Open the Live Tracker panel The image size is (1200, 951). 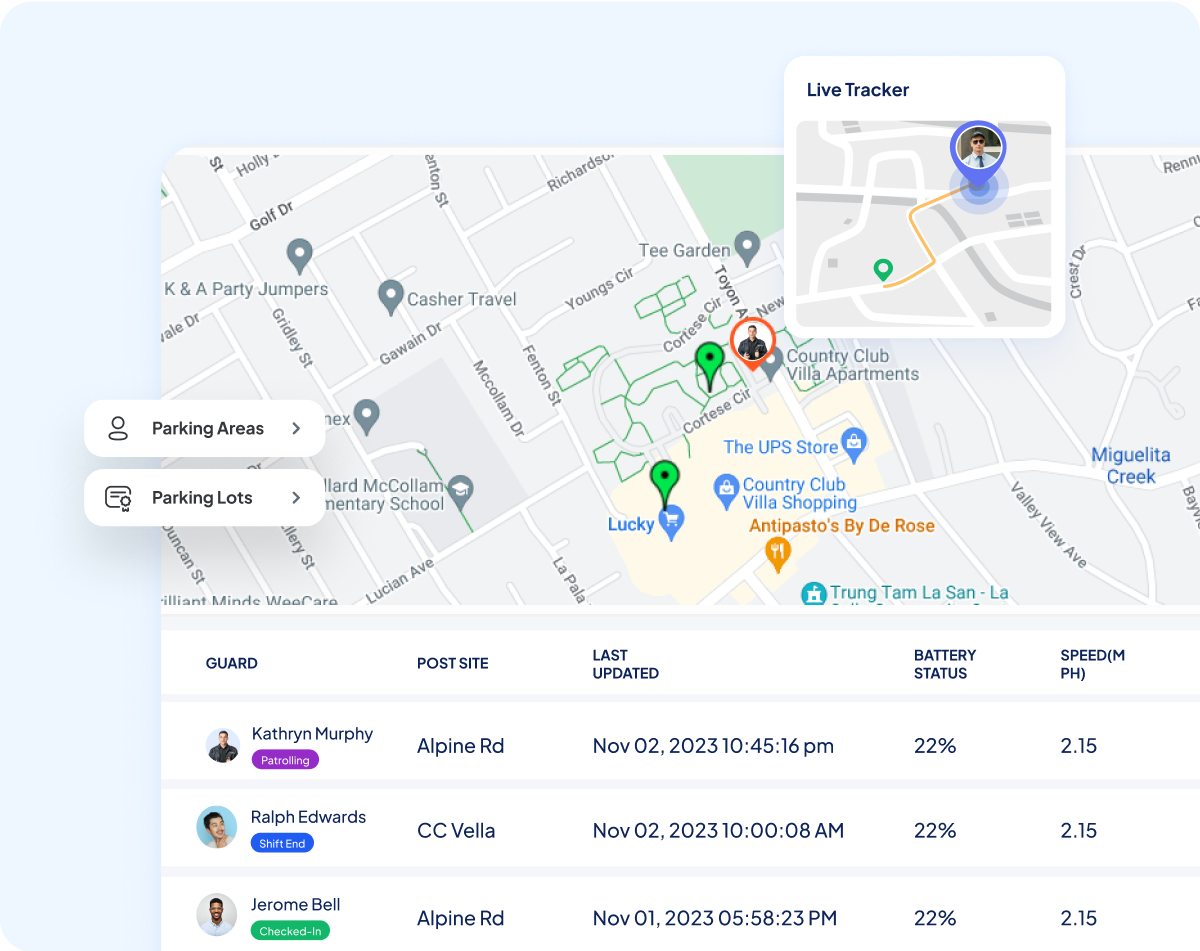pos(858,89)
